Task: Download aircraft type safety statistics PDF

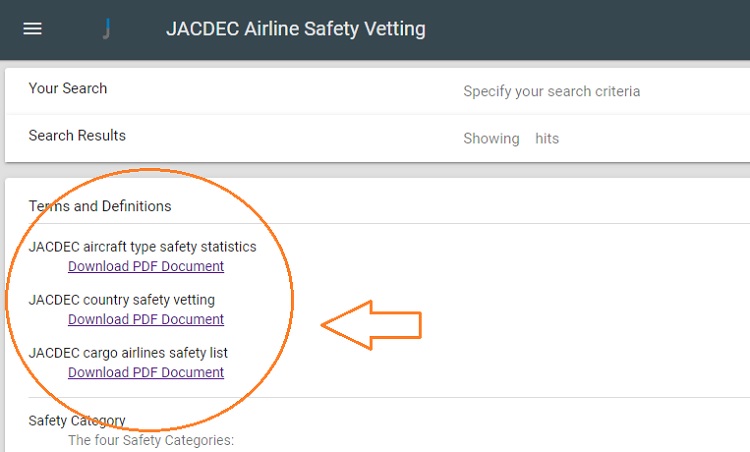Action: 146,266
